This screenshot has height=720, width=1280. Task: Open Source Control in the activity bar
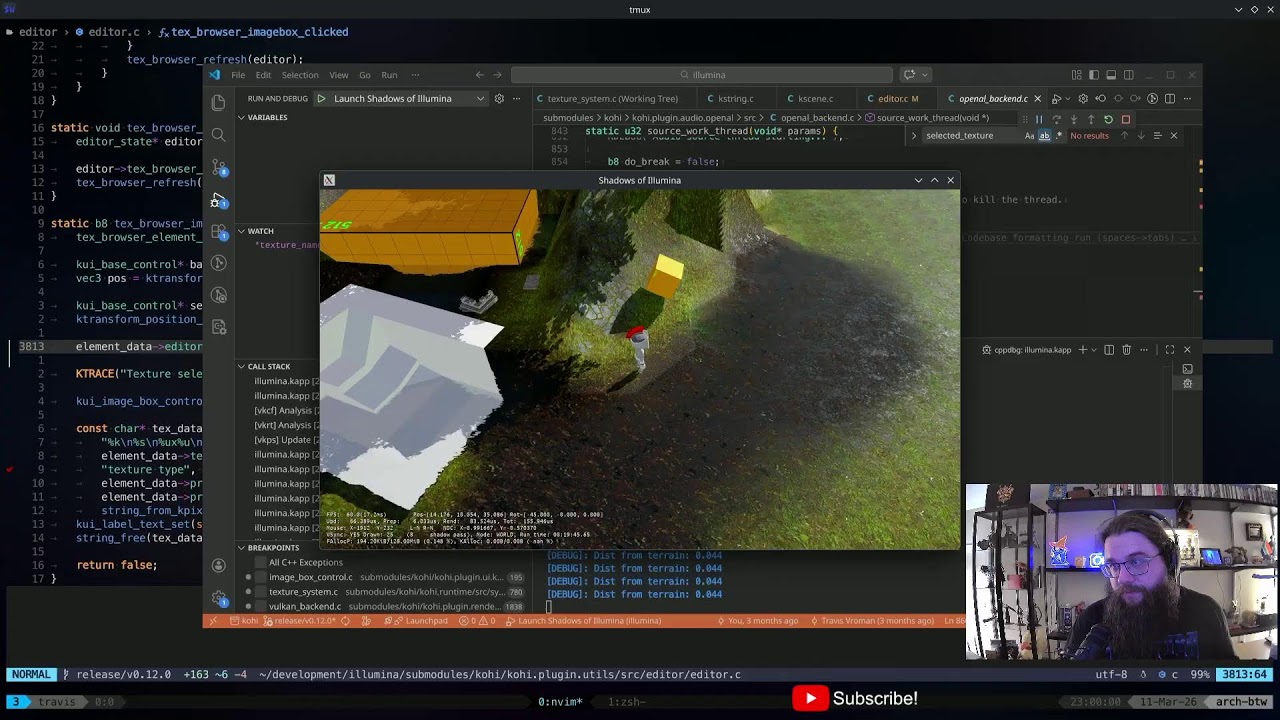[219, 168]
